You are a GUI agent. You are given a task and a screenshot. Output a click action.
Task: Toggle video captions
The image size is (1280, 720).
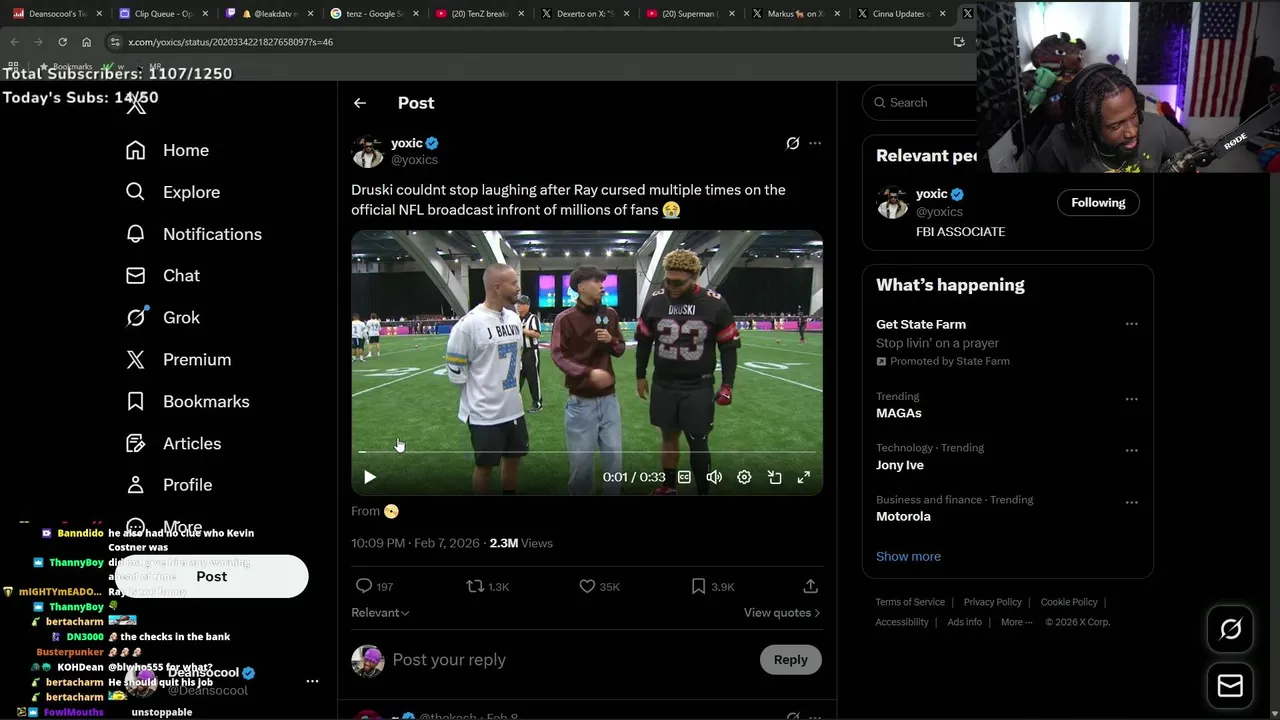coord(684,477)
